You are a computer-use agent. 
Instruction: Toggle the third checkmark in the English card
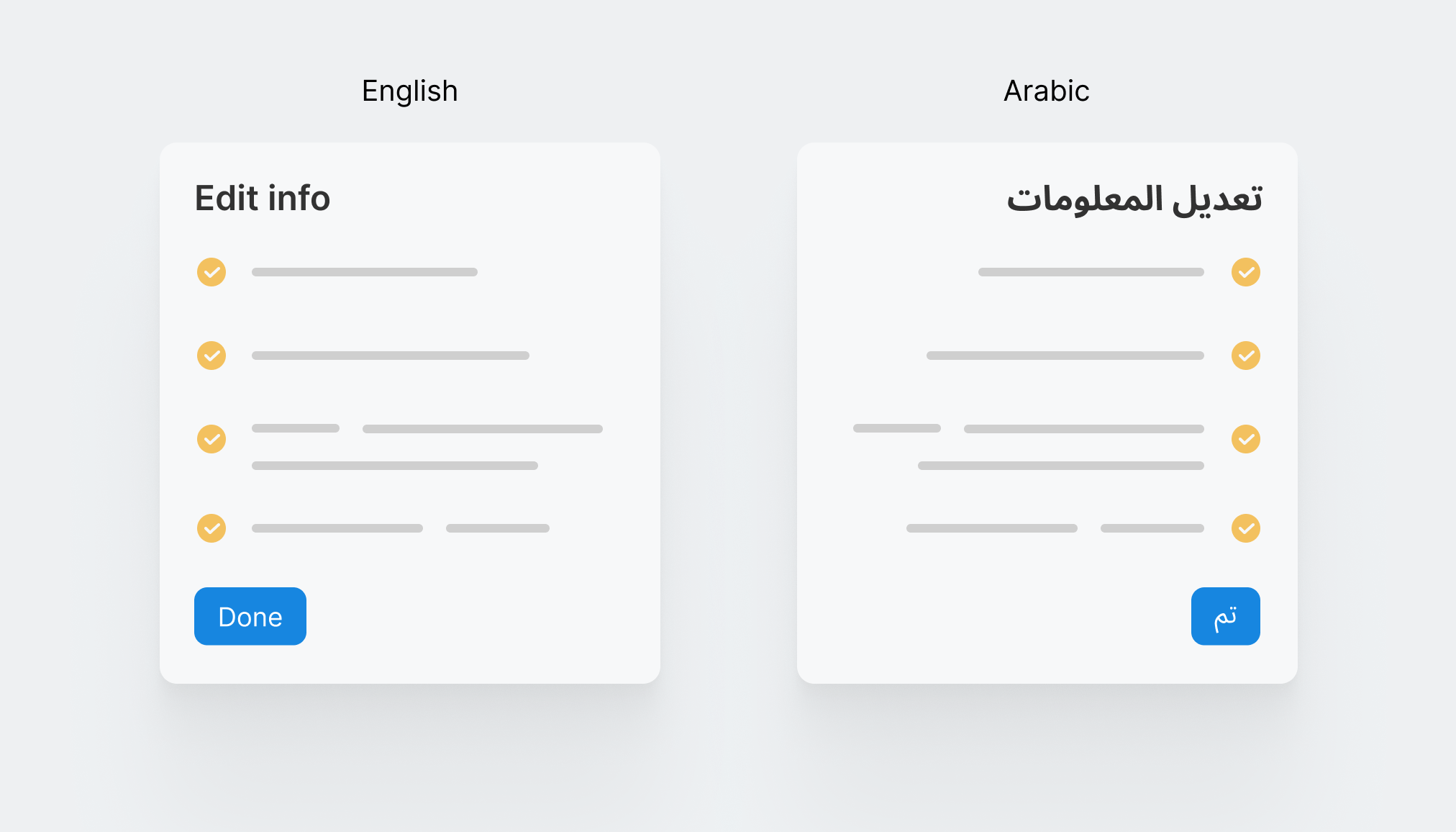pyautogui.click(x=211, y=439)
